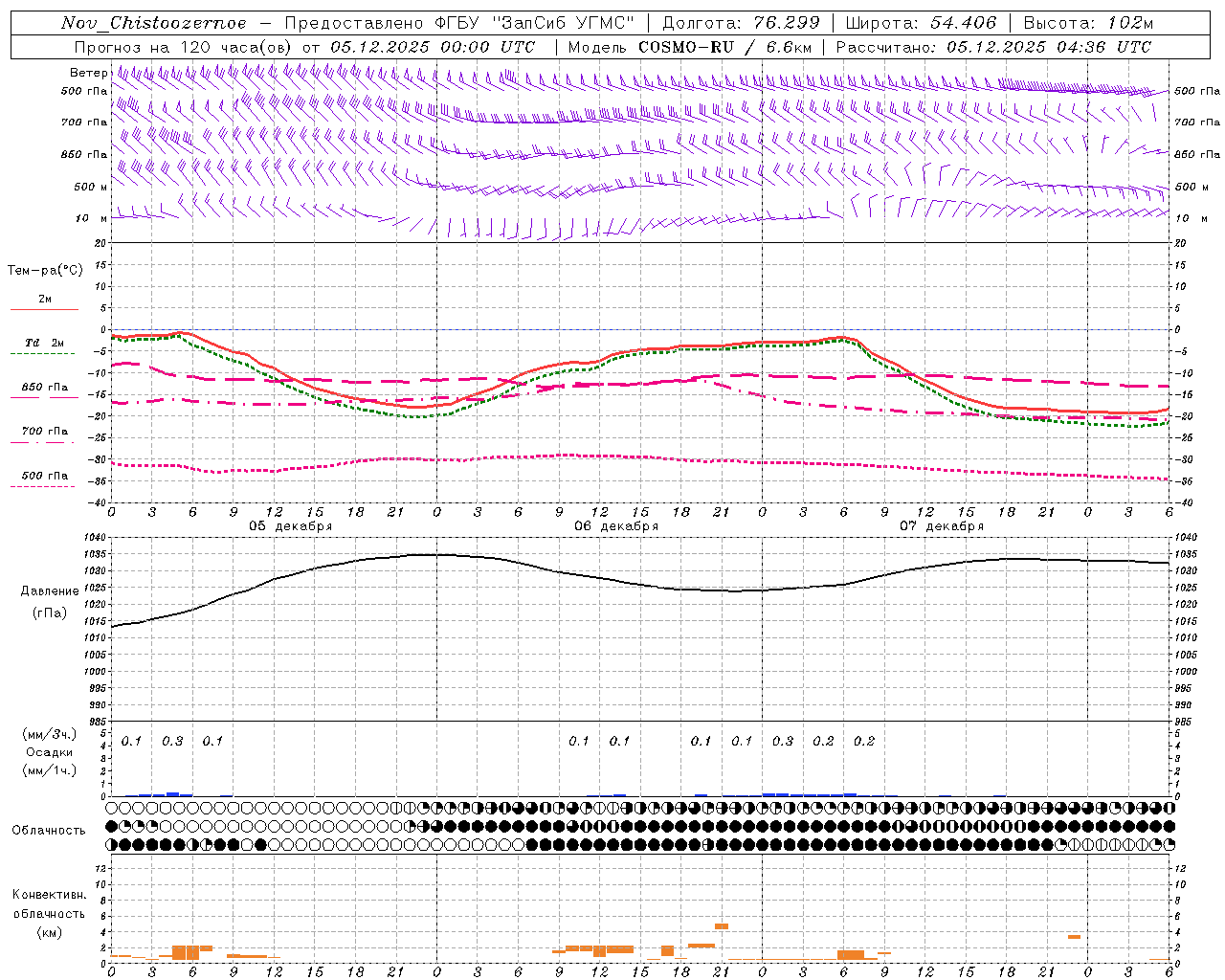Click the Тем-ра(°C) axis title
This screenshot has height=980, width=1225.
click(x=45, y=271)
